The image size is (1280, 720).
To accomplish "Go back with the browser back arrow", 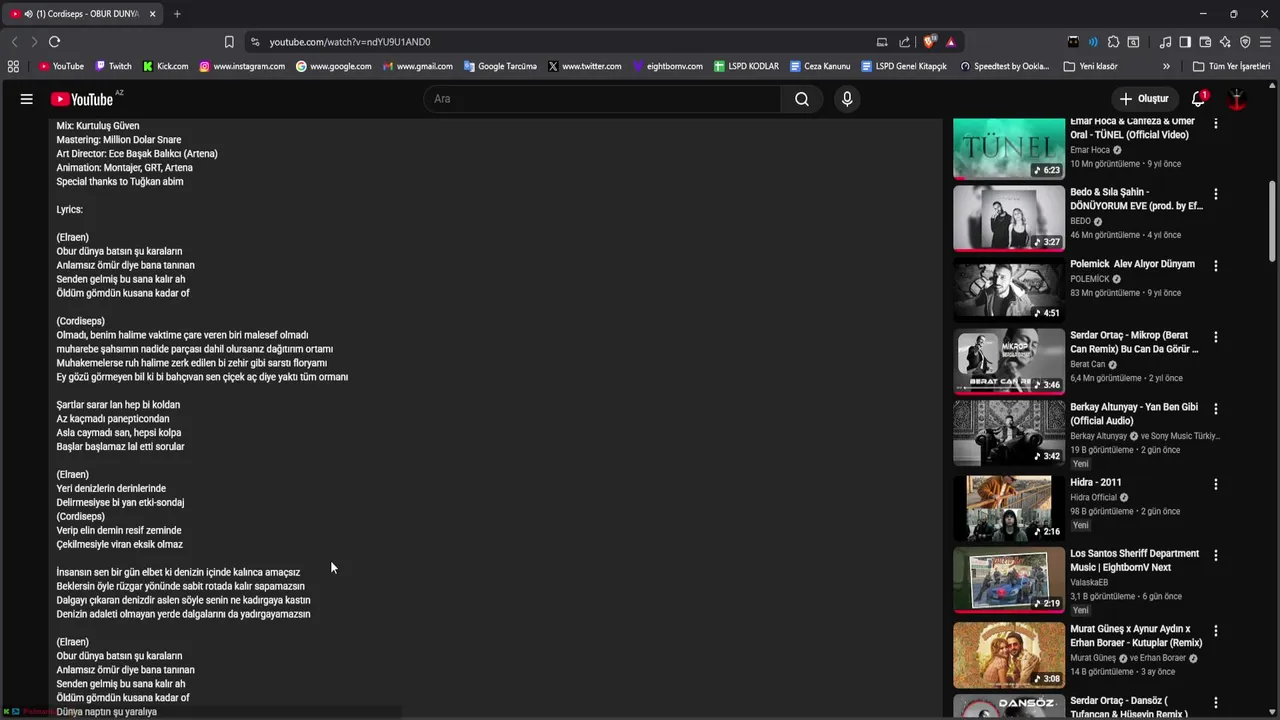I will tap(14, 42).
